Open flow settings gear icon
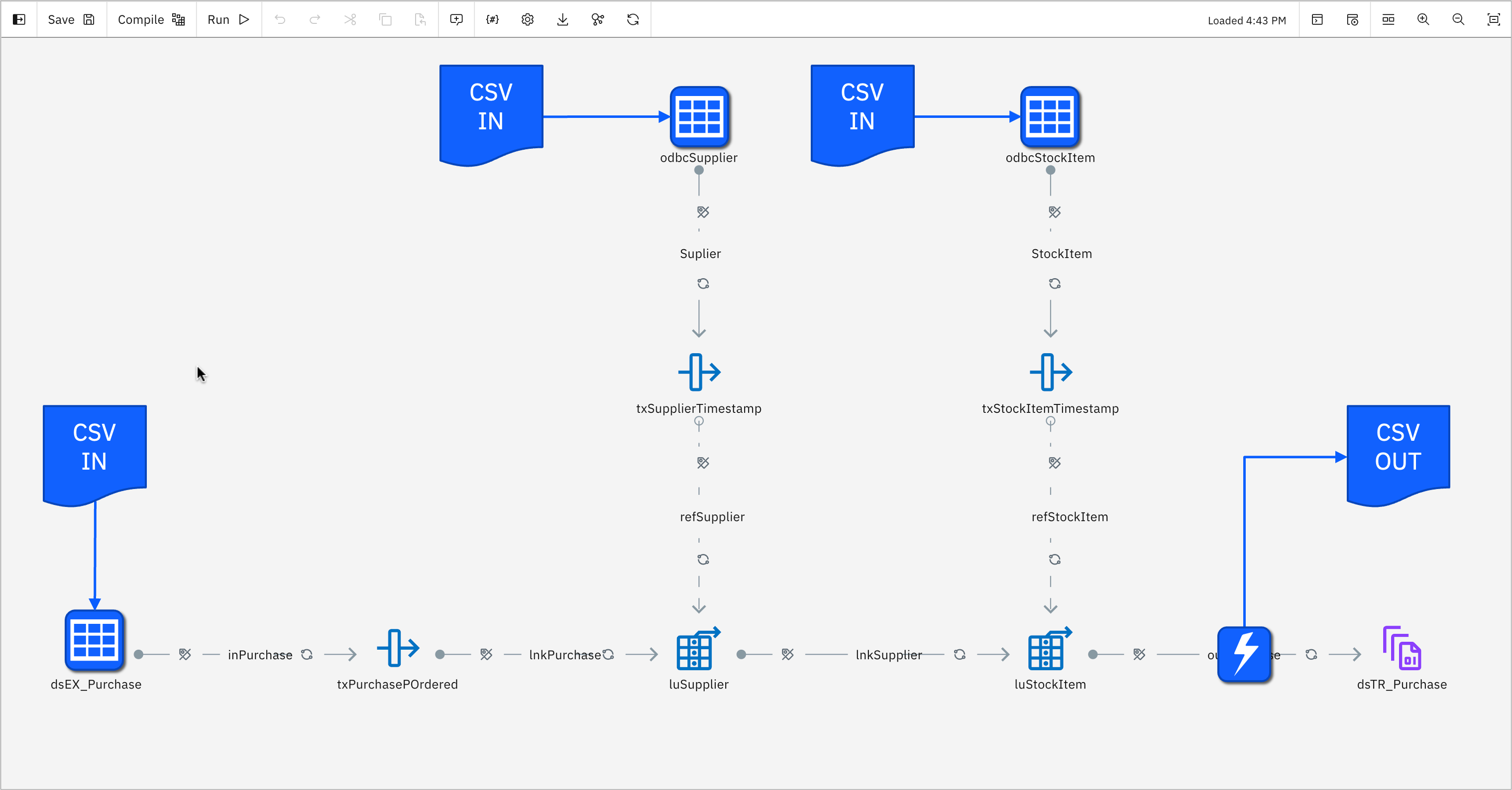Screen dimensions: 1512x790 coord(527,19)
